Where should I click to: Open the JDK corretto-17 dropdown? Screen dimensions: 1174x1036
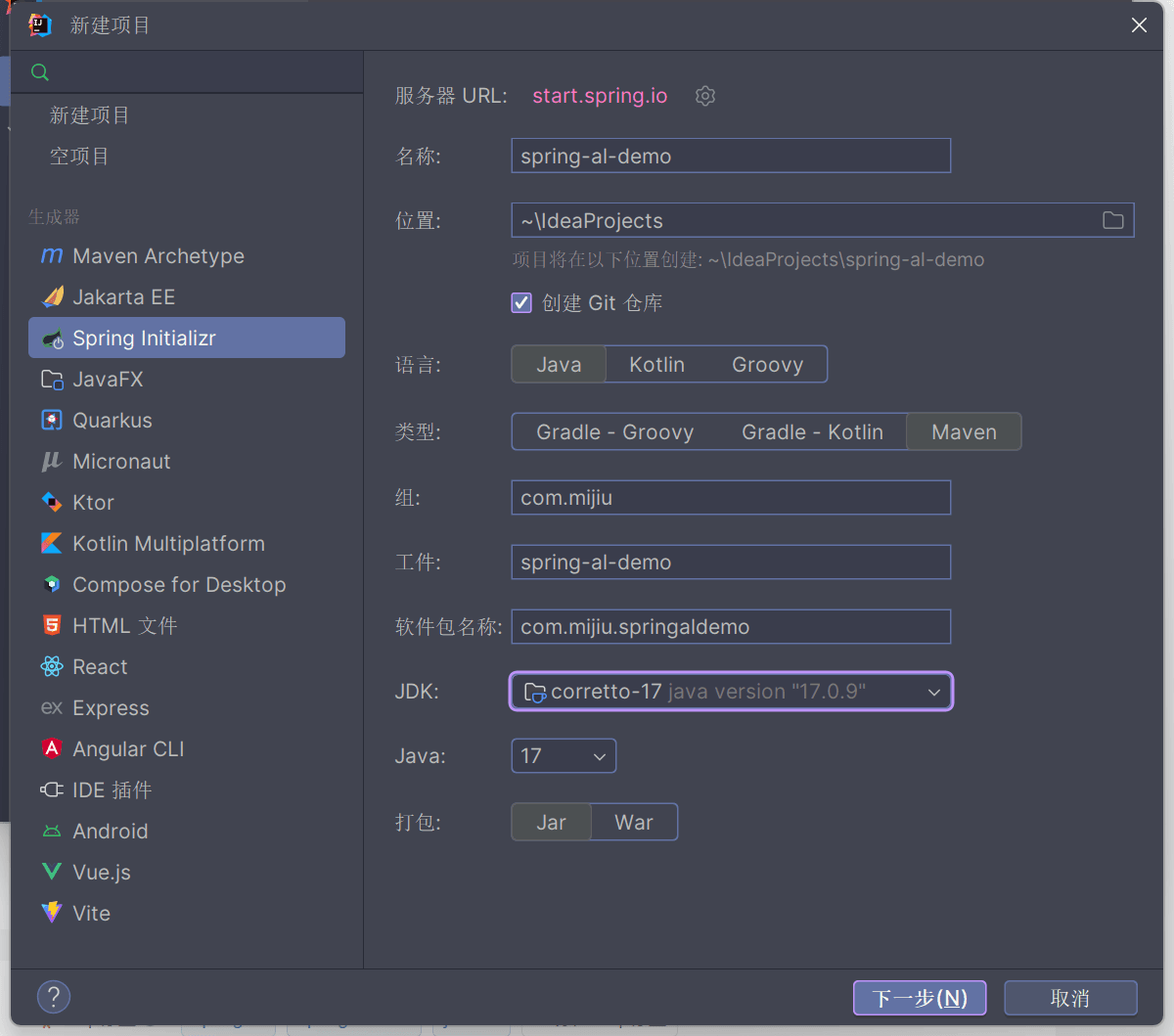(x=731, y=692)
